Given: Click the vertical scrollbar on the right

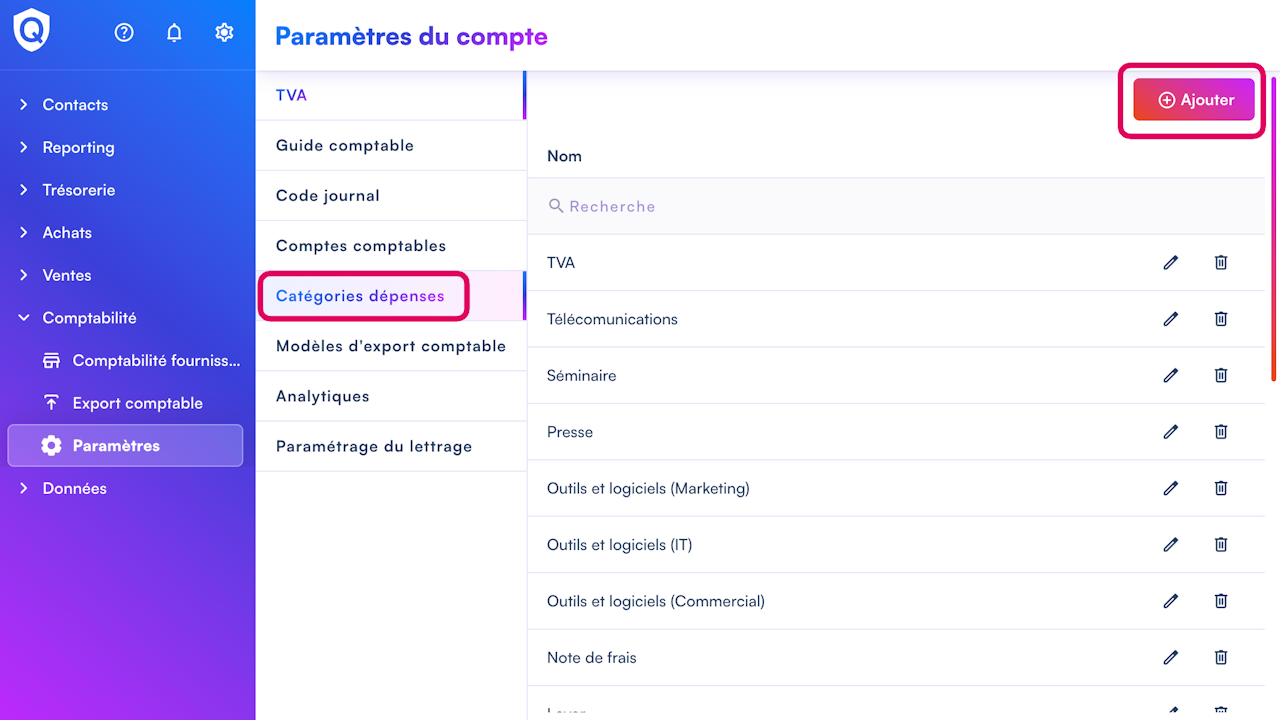Looking at the screenshot, I should [1273, 230].
